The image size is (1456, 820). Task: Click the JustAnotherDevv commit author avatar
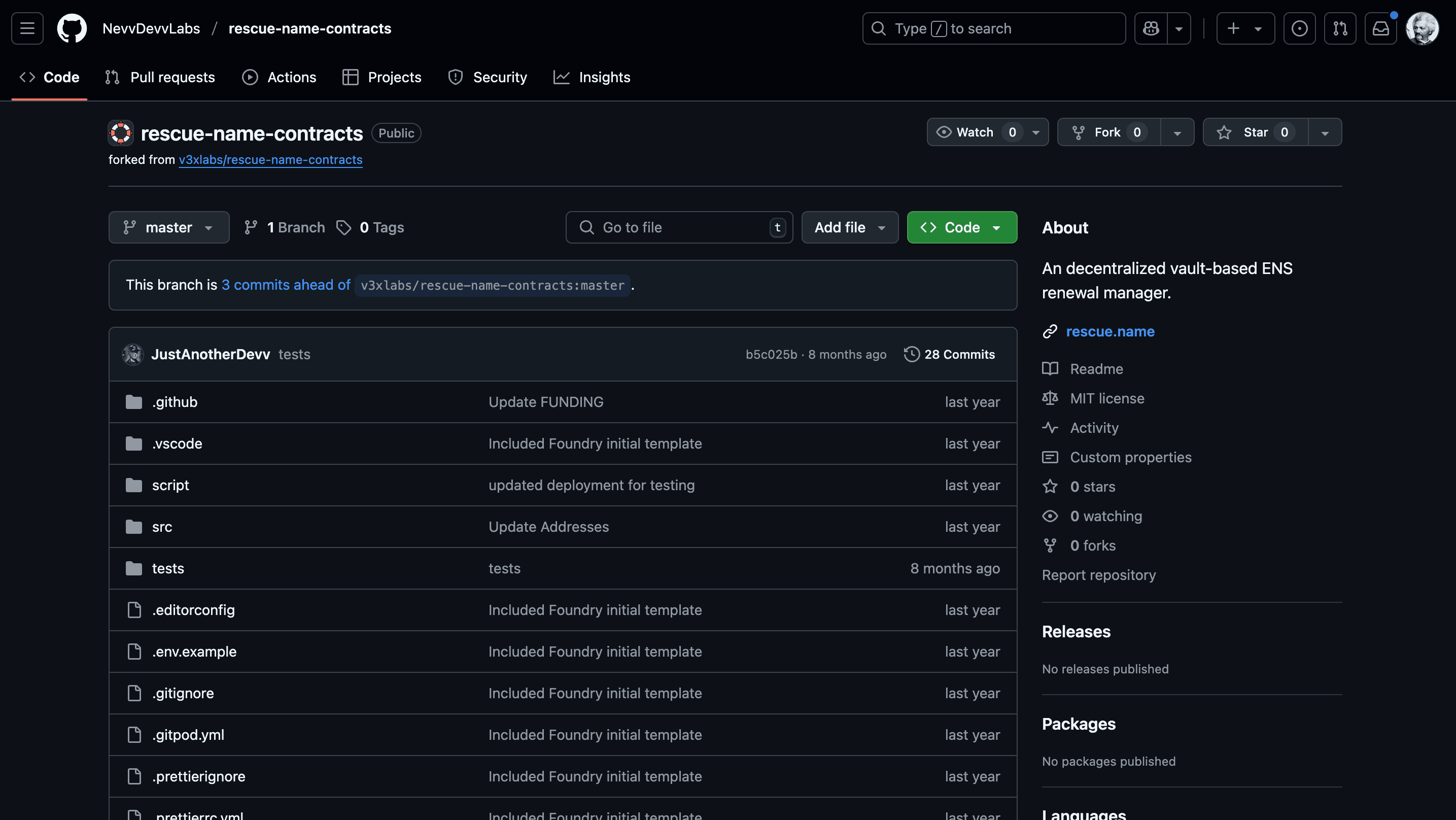[133, 355]
